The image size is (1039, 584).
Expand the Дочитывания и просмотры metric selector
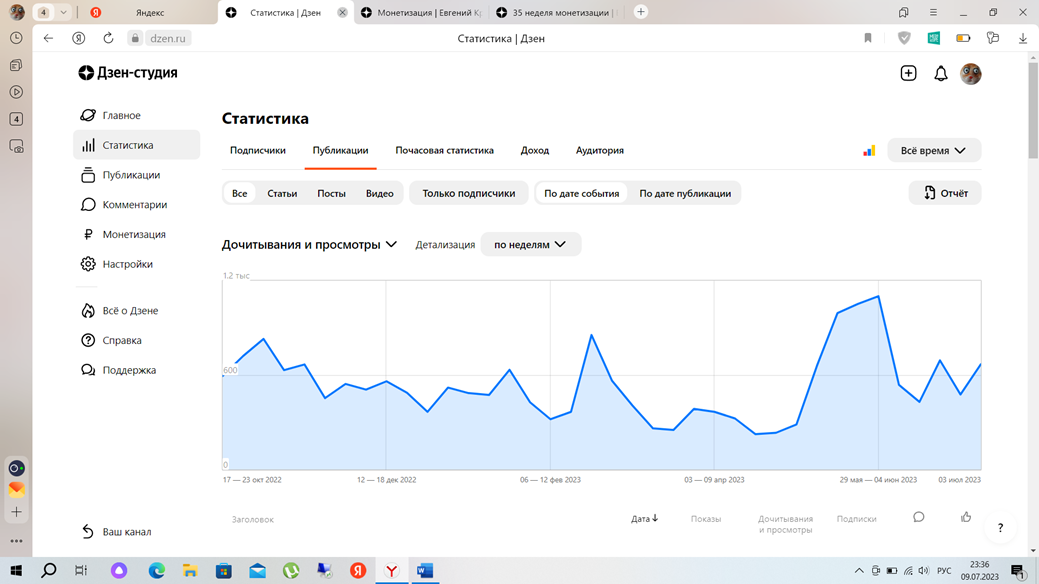click(x=310, y=243)
